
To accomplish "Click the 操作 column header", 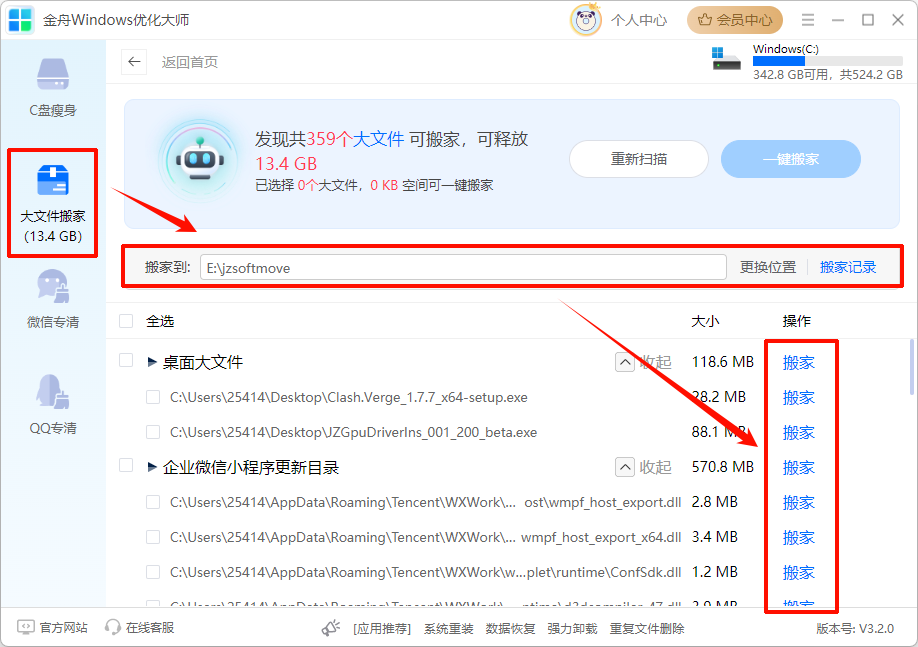I will pyautogui.click(x=796, y=321).
